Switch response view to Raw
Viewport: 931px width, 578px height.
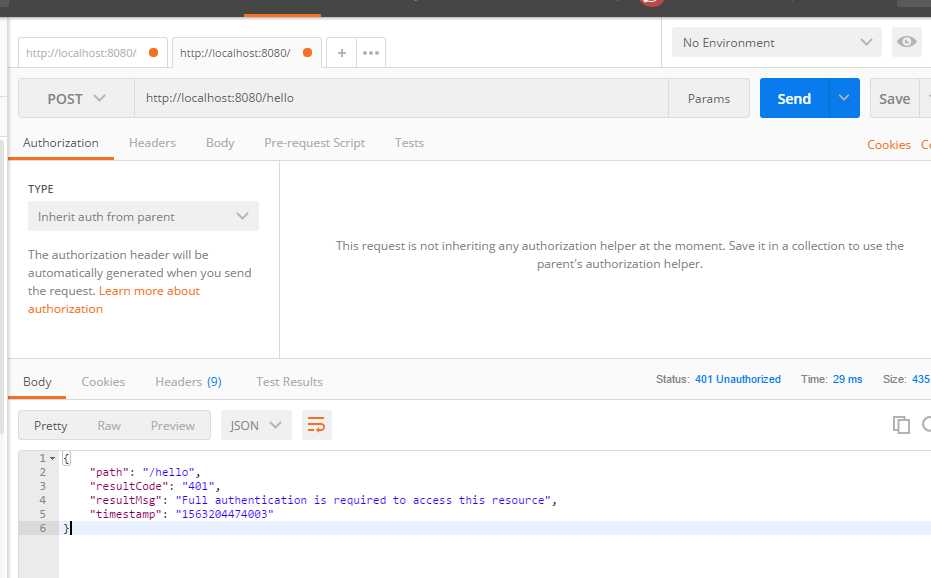coord(109,426)
